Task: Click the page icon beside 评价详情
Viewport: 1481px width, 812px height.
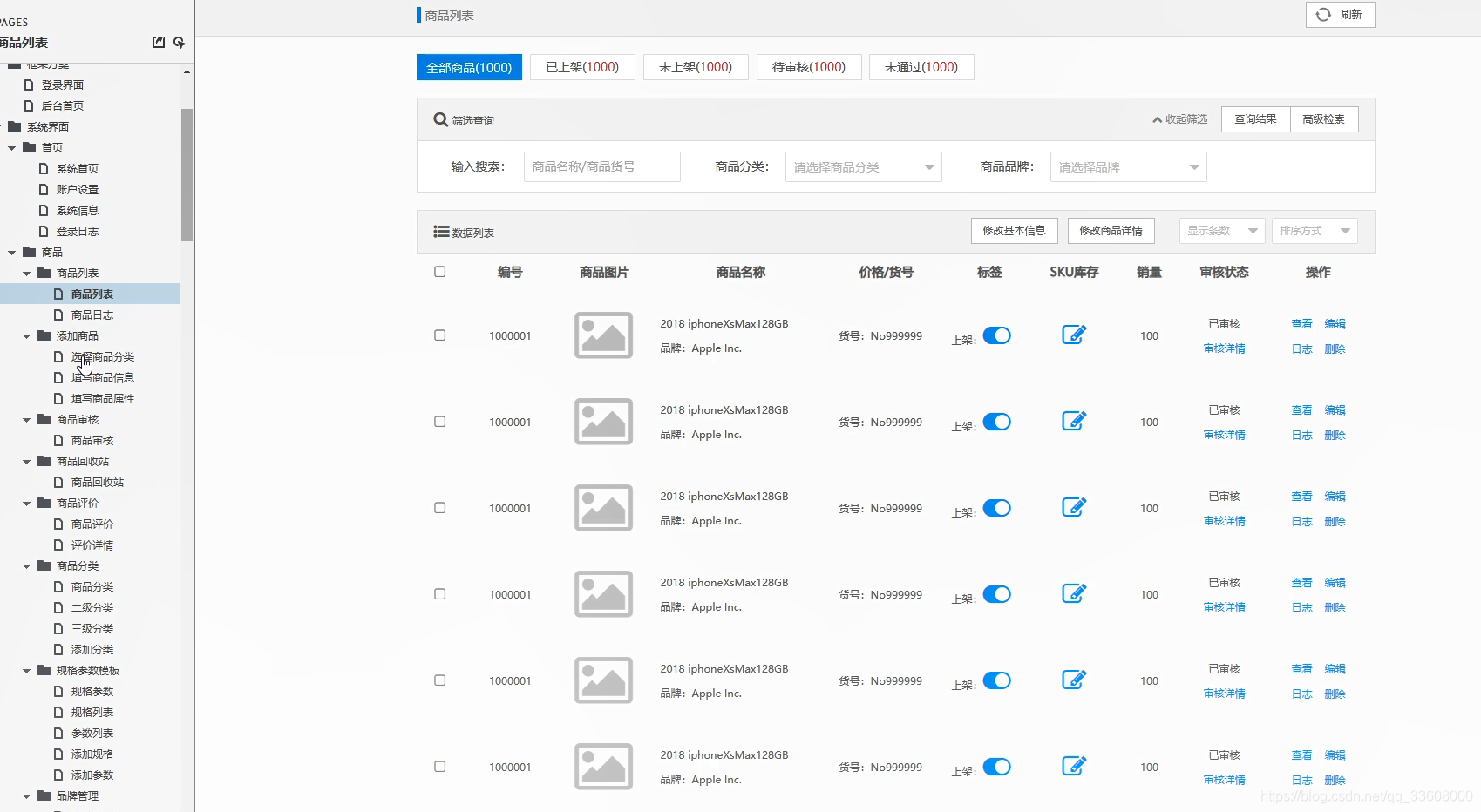Action: pos(58,545)
